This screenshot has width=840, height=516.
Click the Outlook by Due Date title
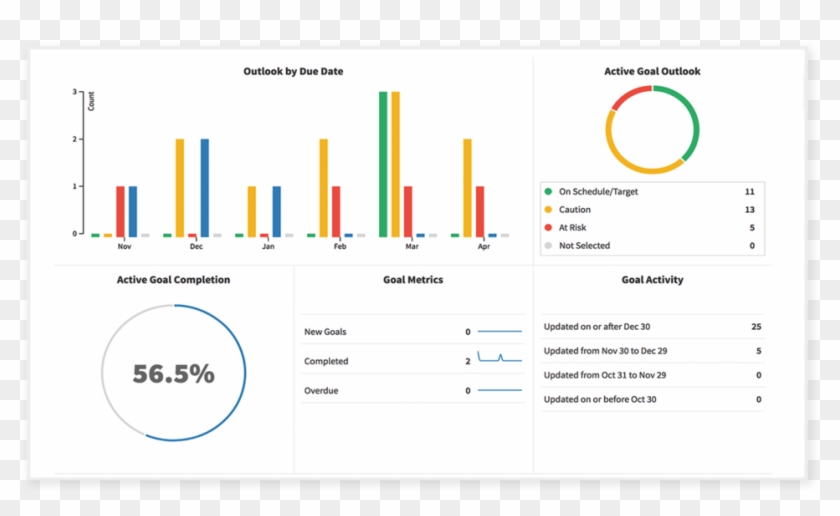(293, 72)
